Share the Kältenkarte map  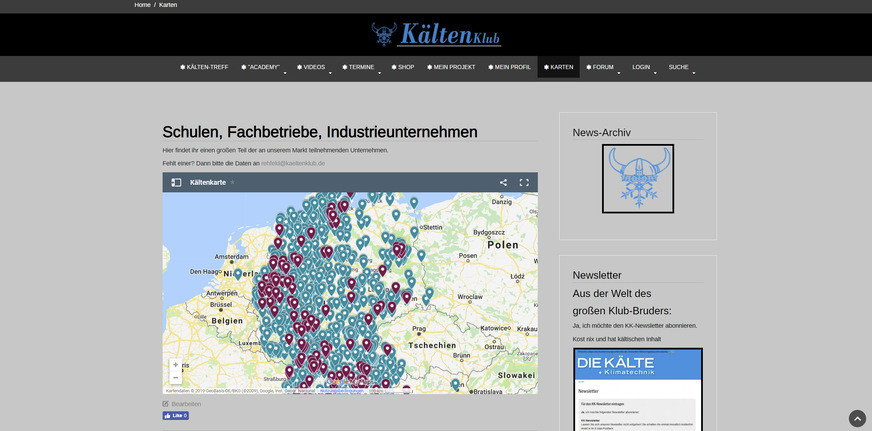(503, 183)
